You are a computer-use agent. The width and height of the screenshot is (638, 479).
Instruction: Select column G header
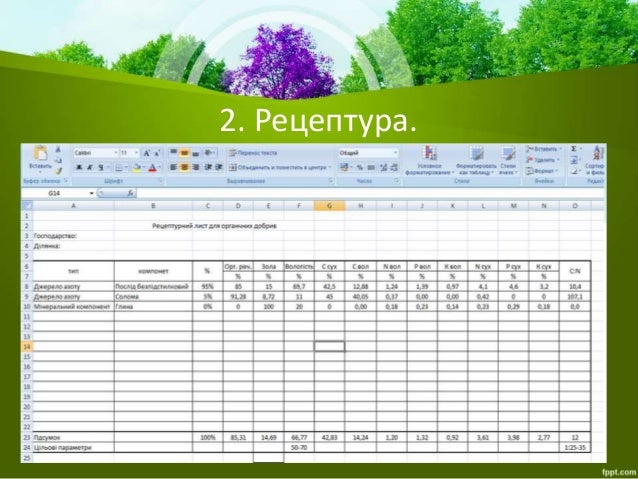[329, 206]
